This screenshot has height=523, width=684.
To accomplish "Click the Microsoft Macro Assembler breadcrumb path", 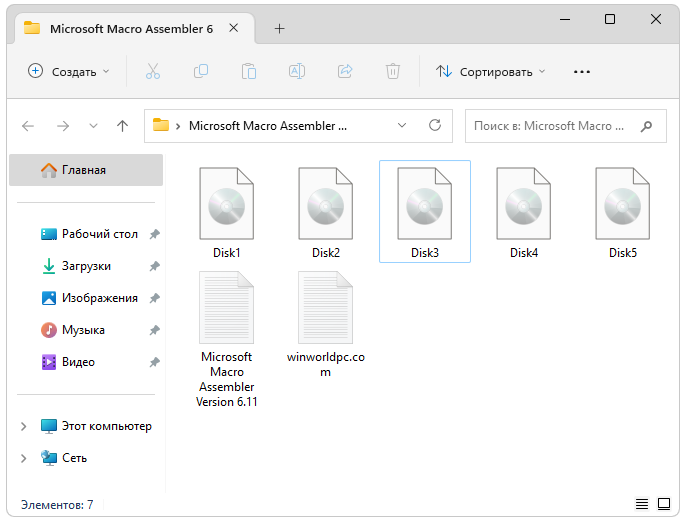I will tap(268, 126).
